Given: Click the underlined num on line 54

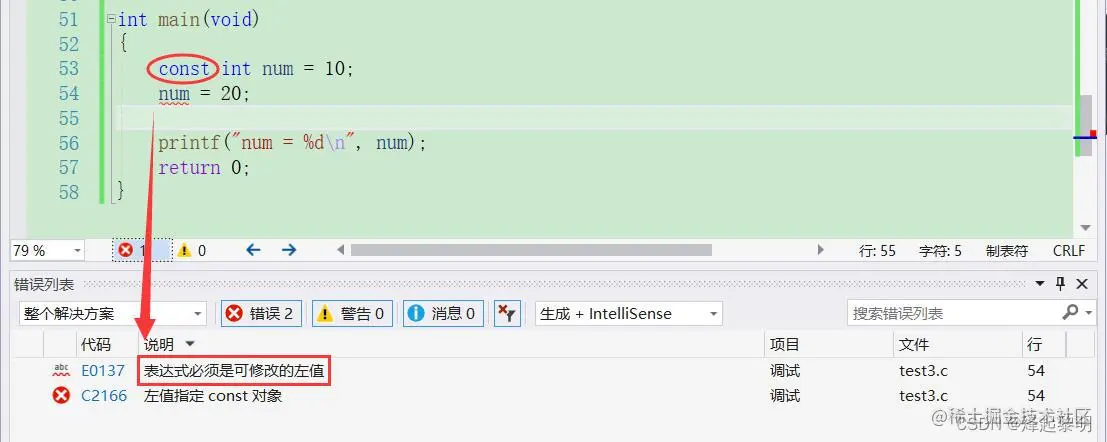Looking at the screenshot, I should 174,94.
